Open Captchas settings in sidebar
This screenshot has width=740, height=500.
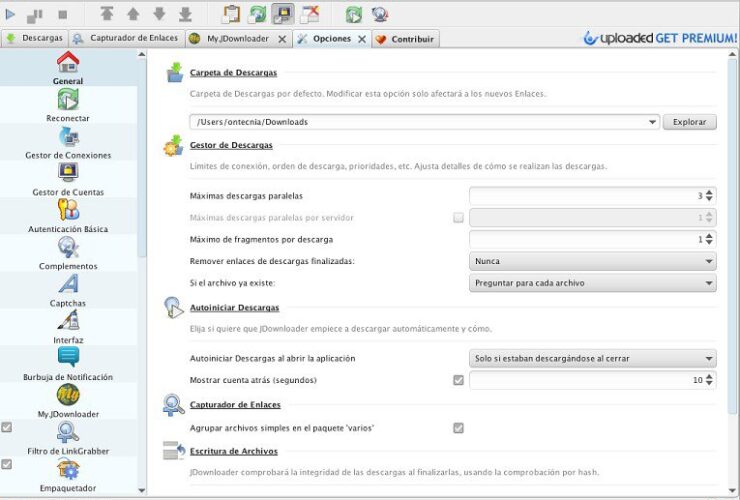click(68, 290)
